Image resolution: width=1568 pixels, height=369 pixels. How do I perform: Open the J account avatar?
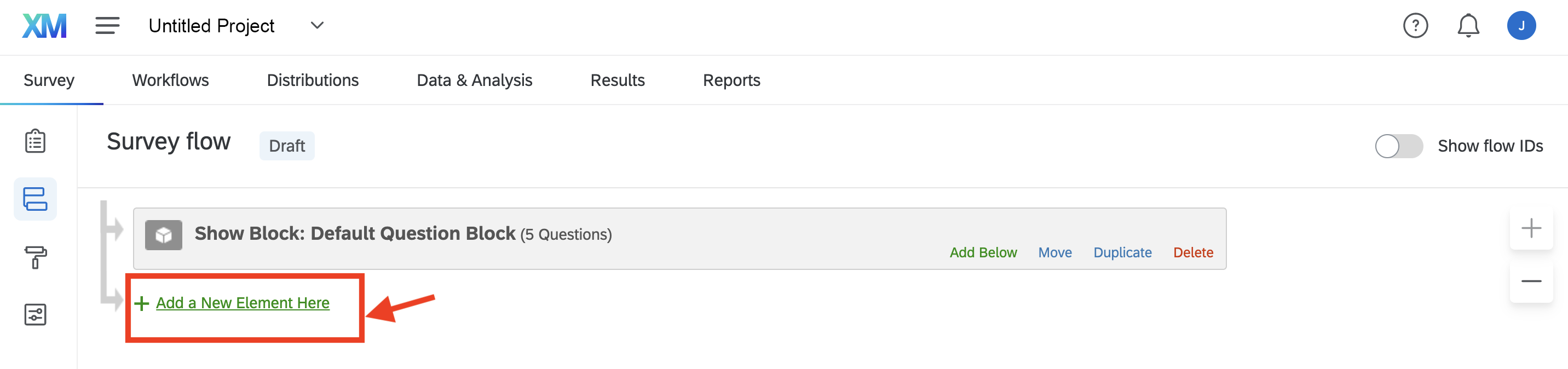tap(1521, 26)
